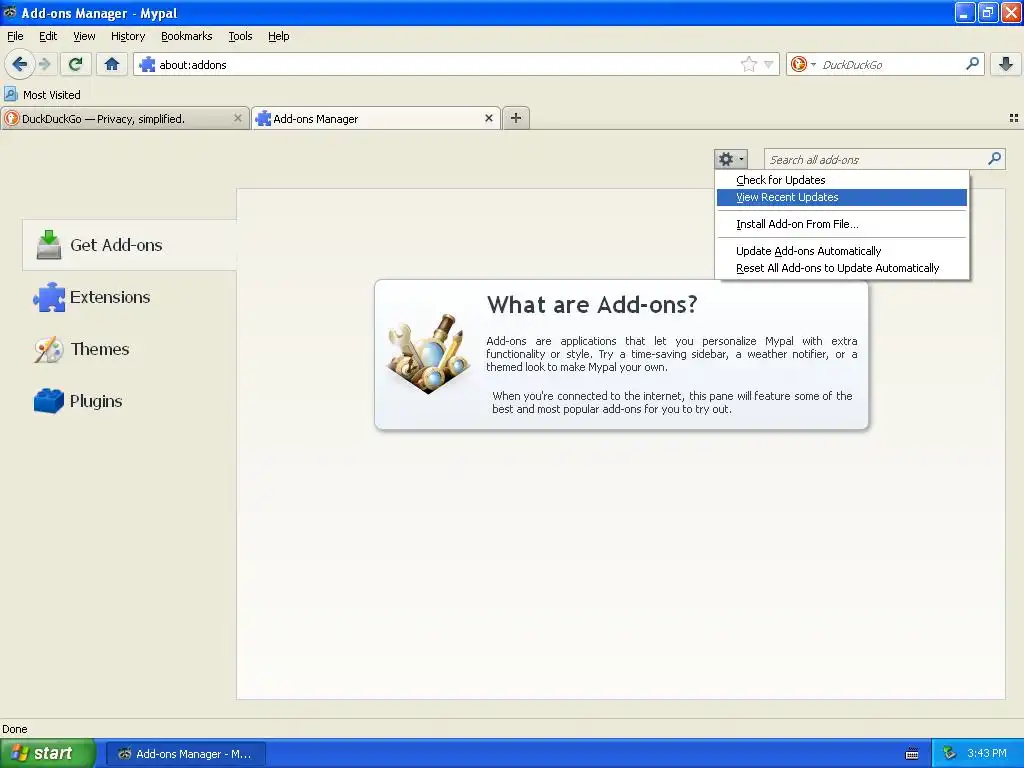The image size is (1024, 768).
Task: Bookmark this page with the star icon
Action: [x=748, y=64]
